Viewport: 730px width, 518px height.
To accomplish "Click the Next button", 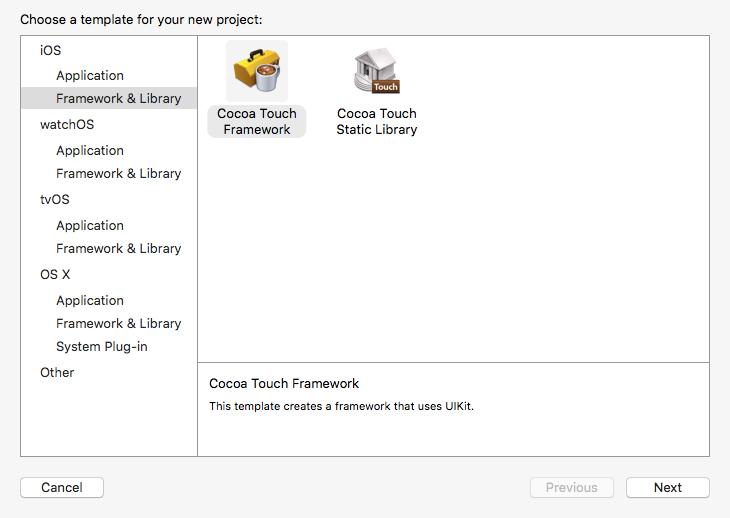I will pyautogui.click(x=668, y=487).
